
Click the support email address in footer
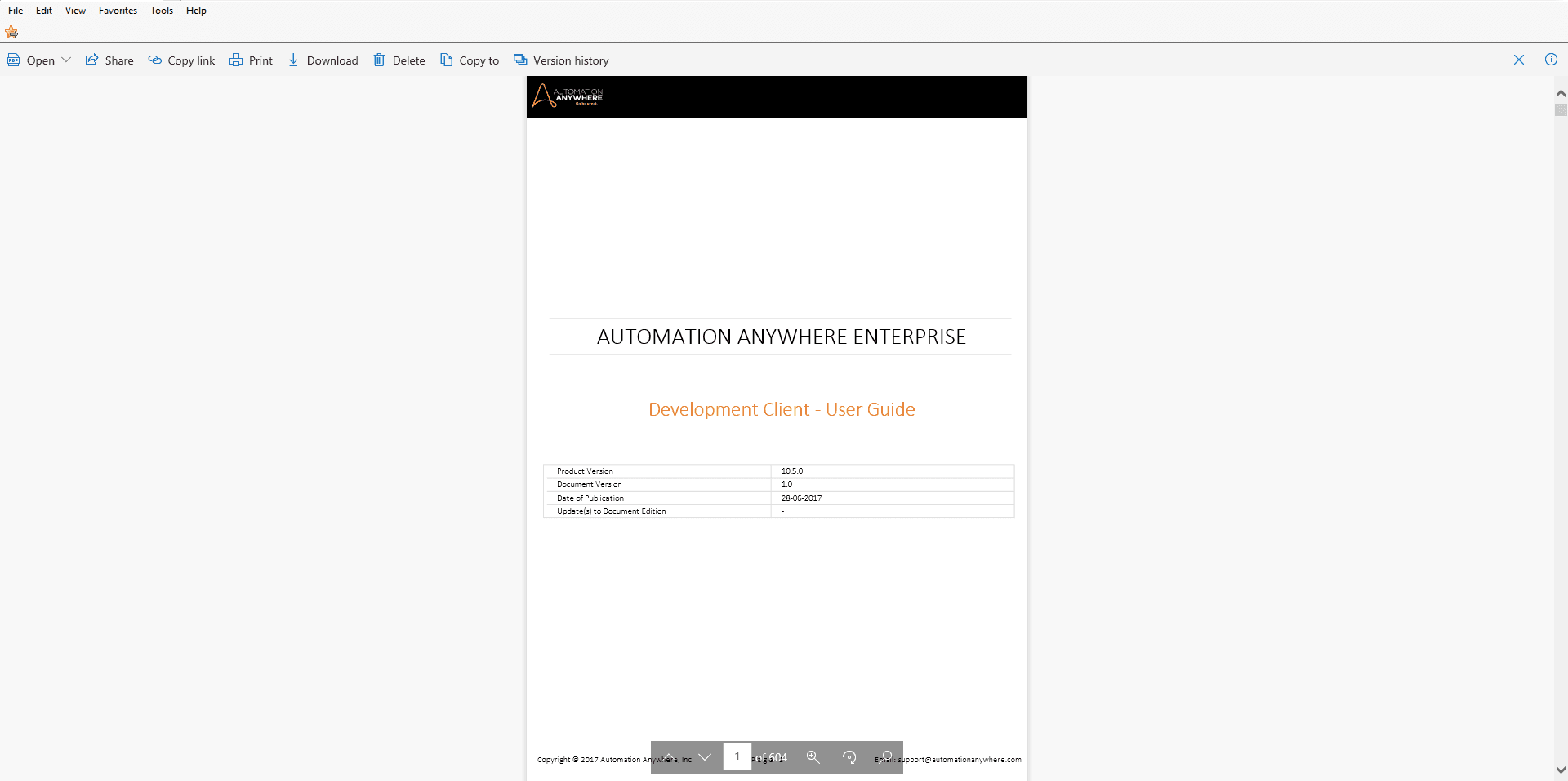point(960,760)
